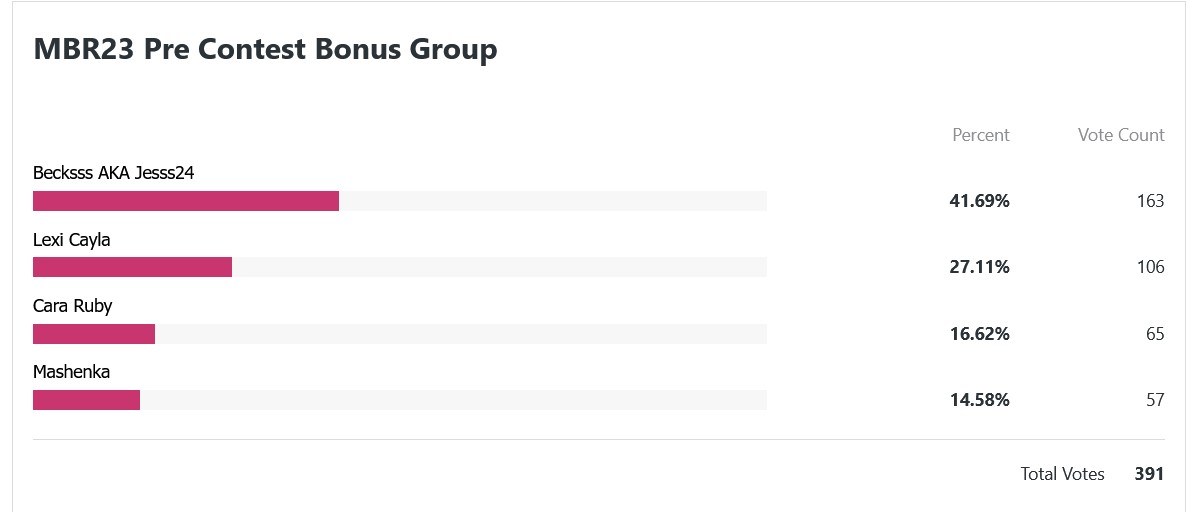The image size is (1197, 512).
Task: Click the Cara Ruby result bar
Action: 94,333
